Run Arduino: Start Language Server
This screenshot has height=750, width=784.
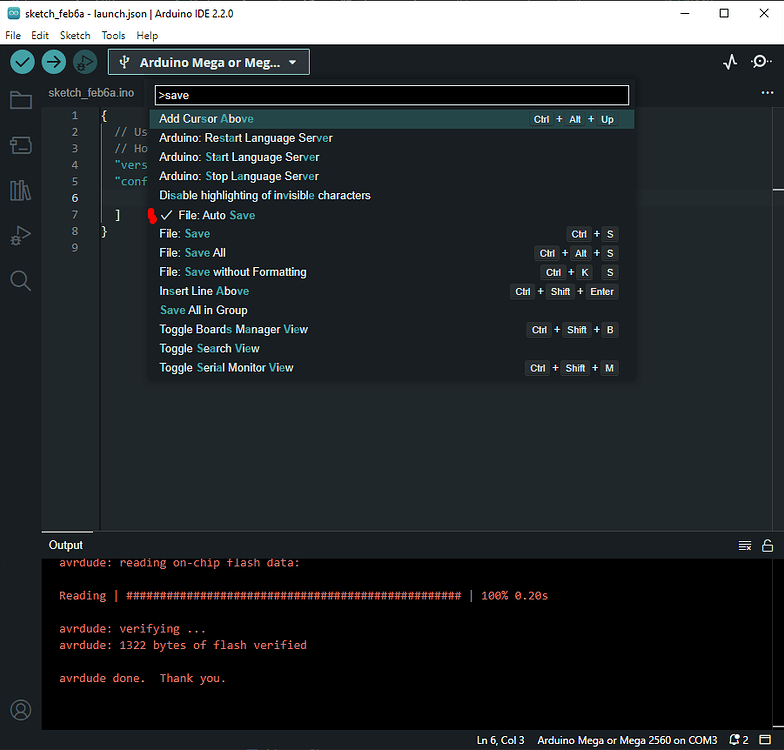(392, 157)
